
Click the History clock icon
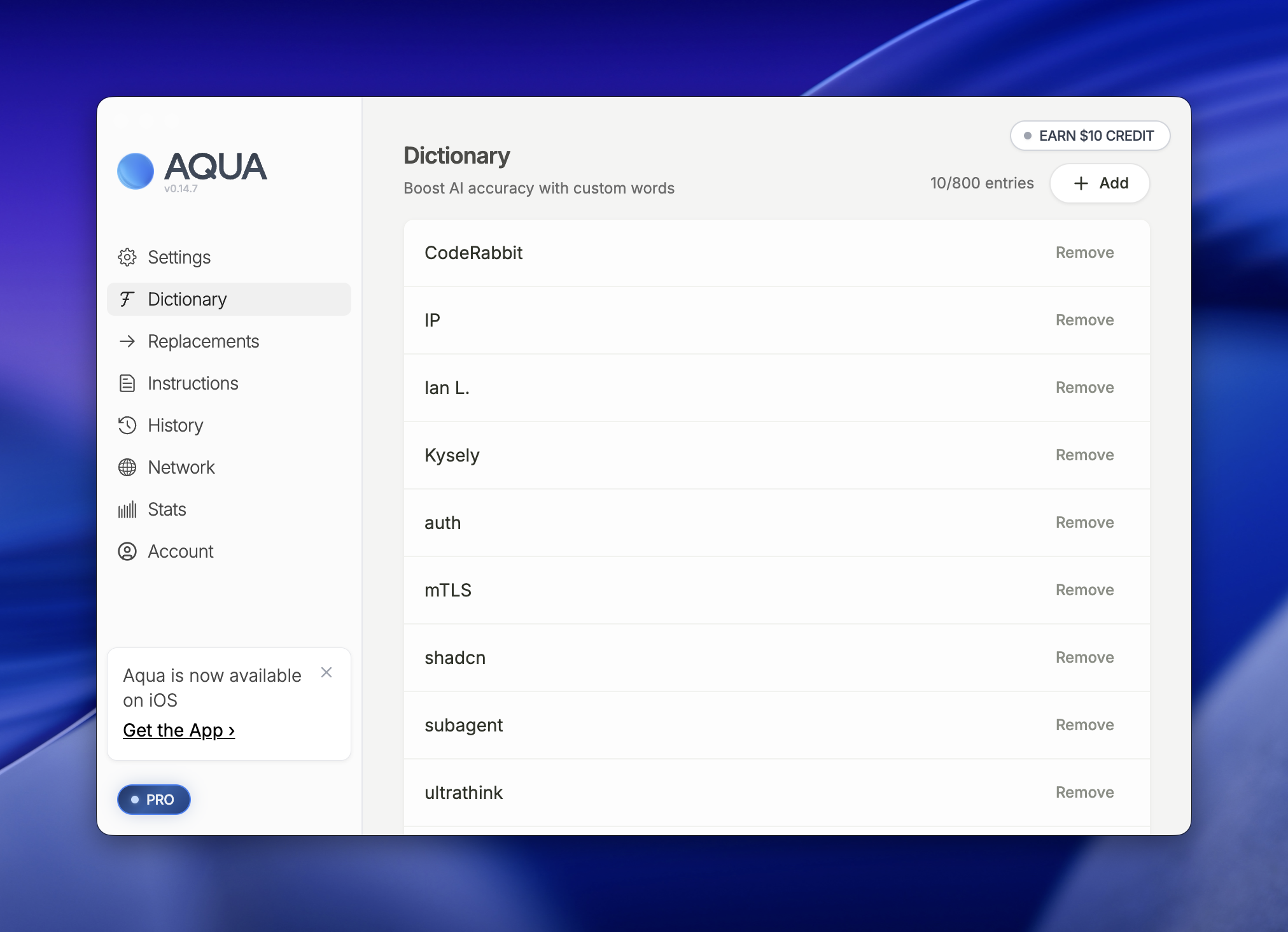127,425
